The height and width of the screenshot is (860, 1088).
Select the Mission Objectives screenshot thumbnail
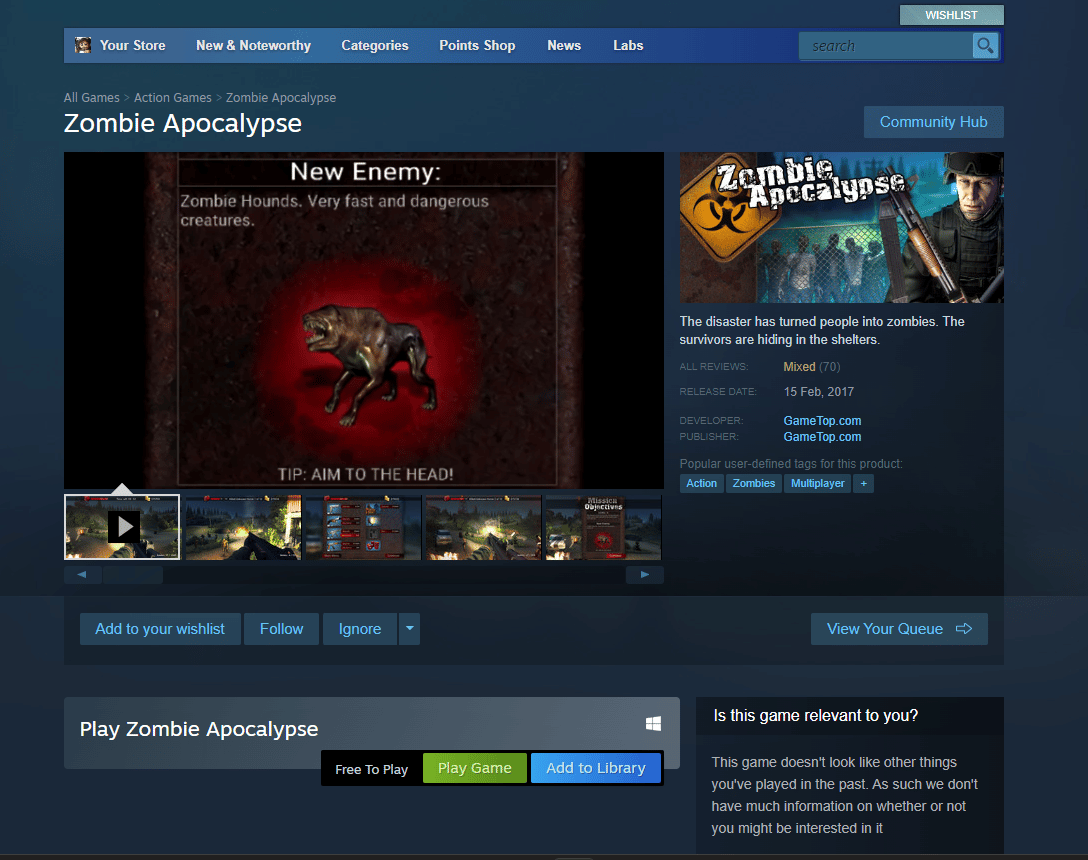(604, 527)
